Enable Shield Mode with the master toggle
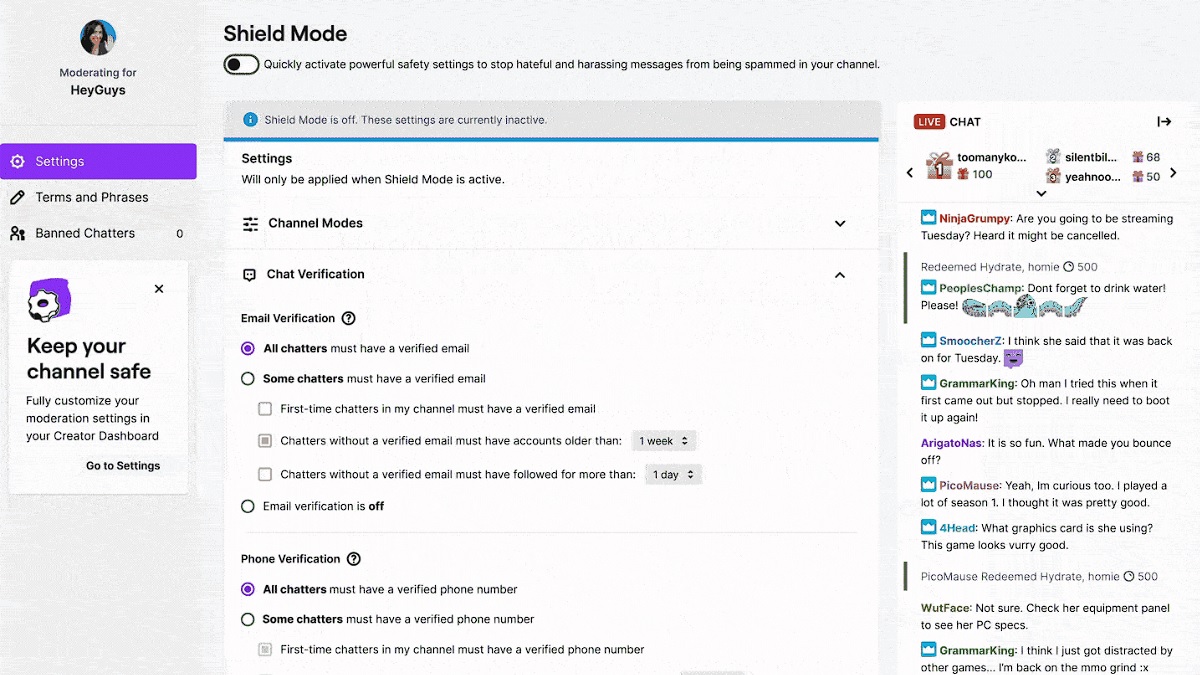 240,64
